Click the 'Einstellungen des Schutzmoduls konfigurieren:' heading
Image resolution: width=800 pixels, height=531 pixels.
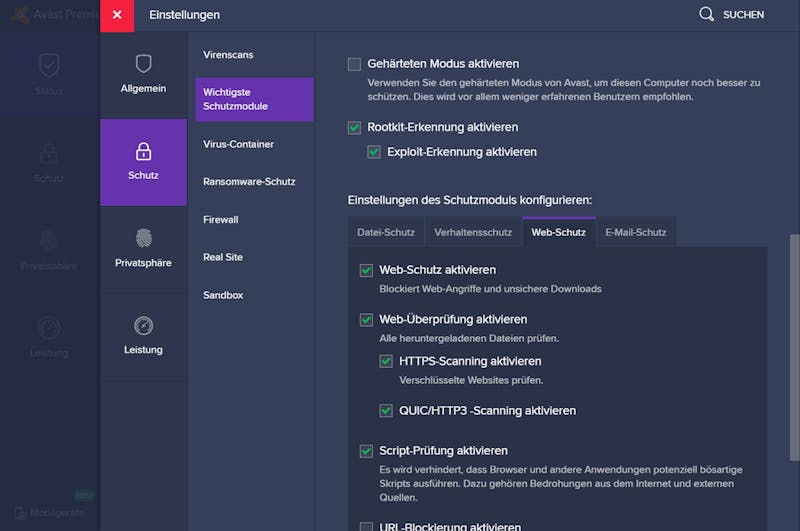click(x=470, y=200)
